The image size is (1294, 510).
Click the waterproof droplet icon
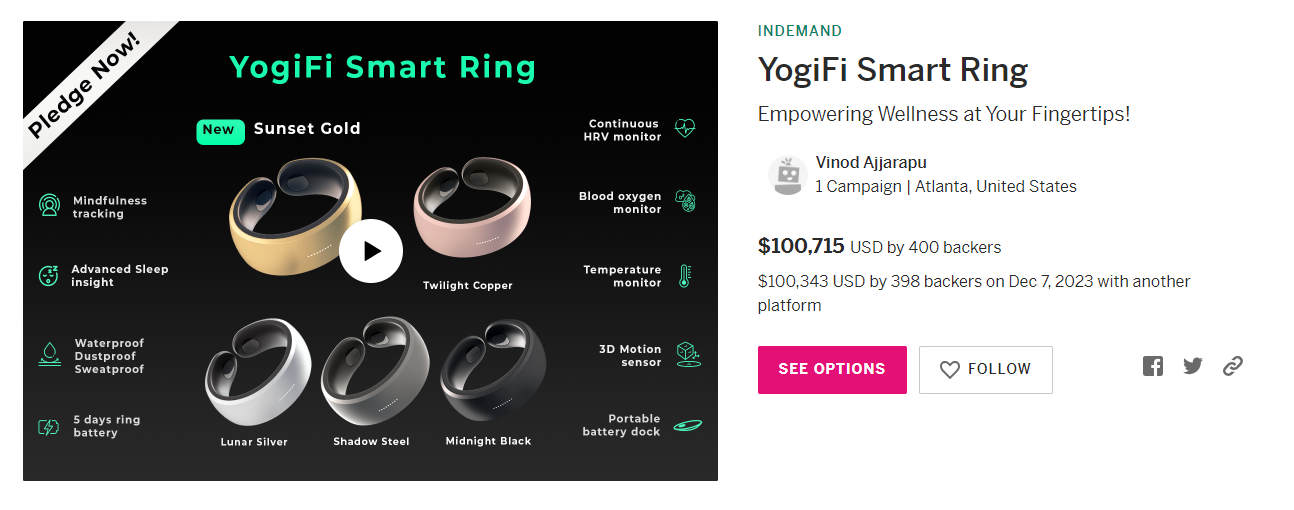48,353
